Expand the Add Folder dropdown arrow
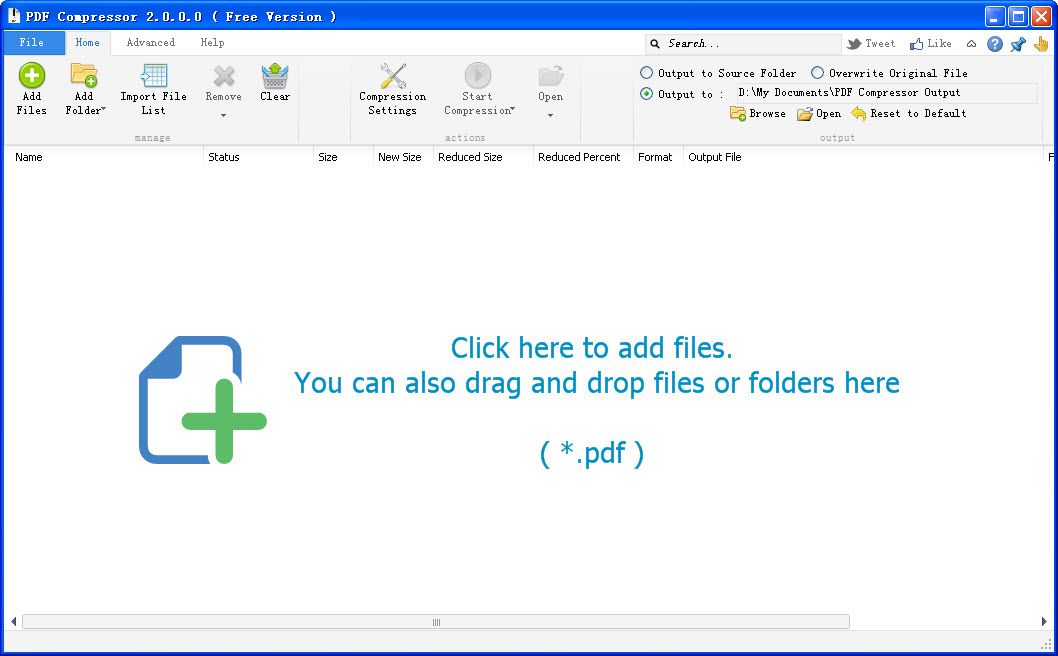 pyautogui.click(x=104, y=109)
